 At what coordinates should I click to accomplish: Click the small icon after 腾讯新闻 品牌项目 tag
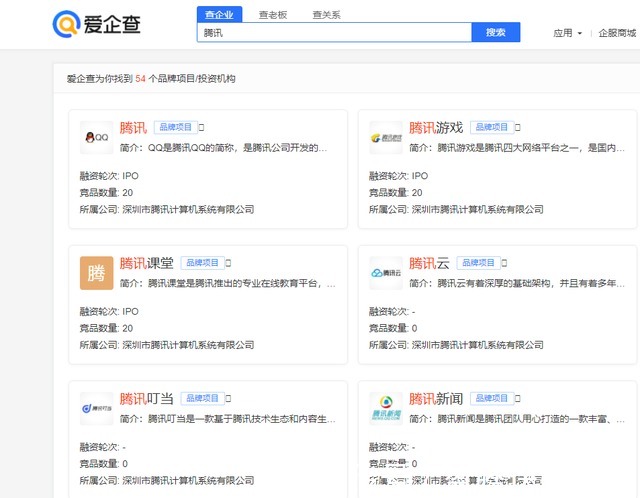[x=518, y=398]
